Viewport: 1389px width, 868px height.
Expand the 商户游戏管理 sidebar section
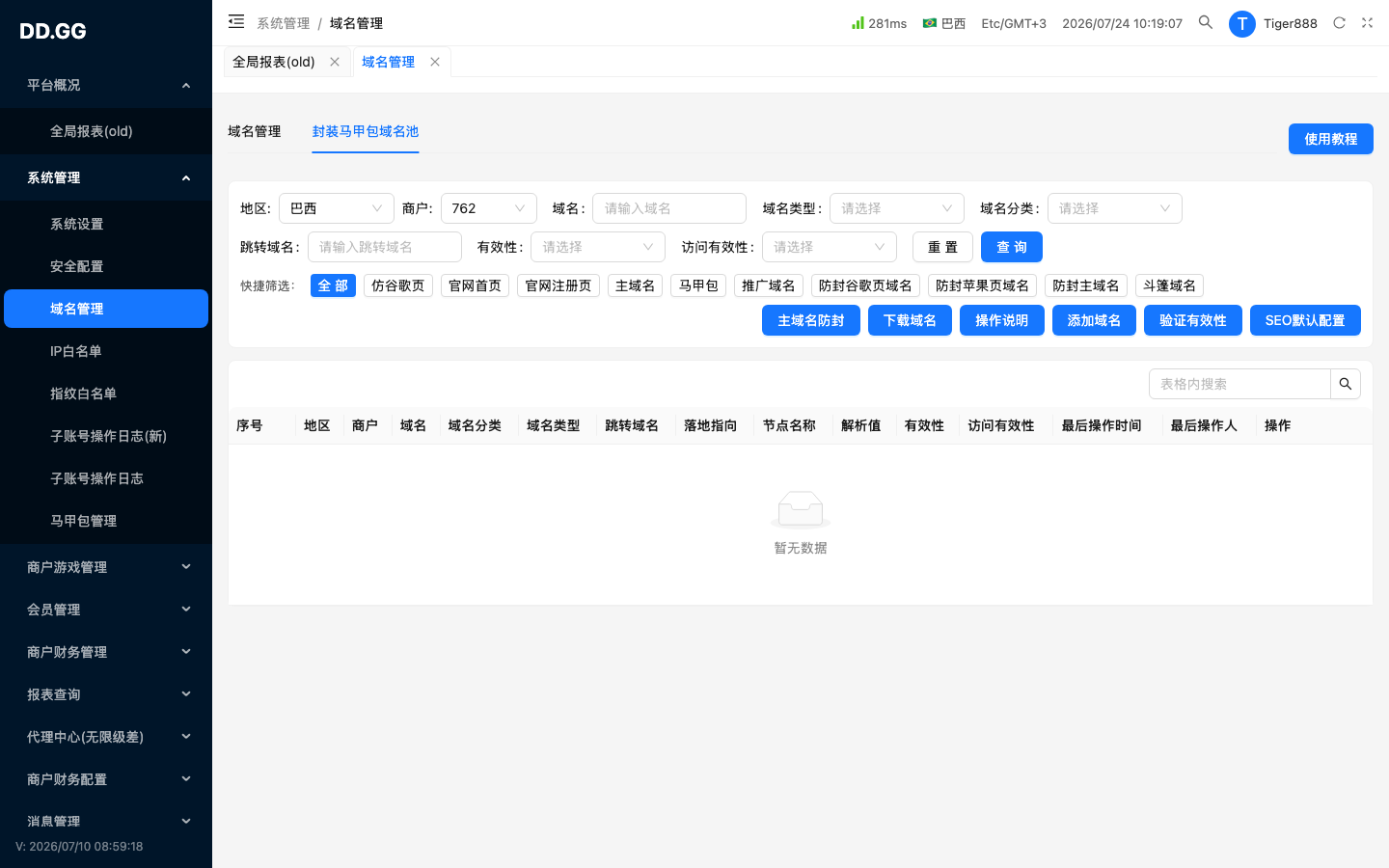click(106, 567)
